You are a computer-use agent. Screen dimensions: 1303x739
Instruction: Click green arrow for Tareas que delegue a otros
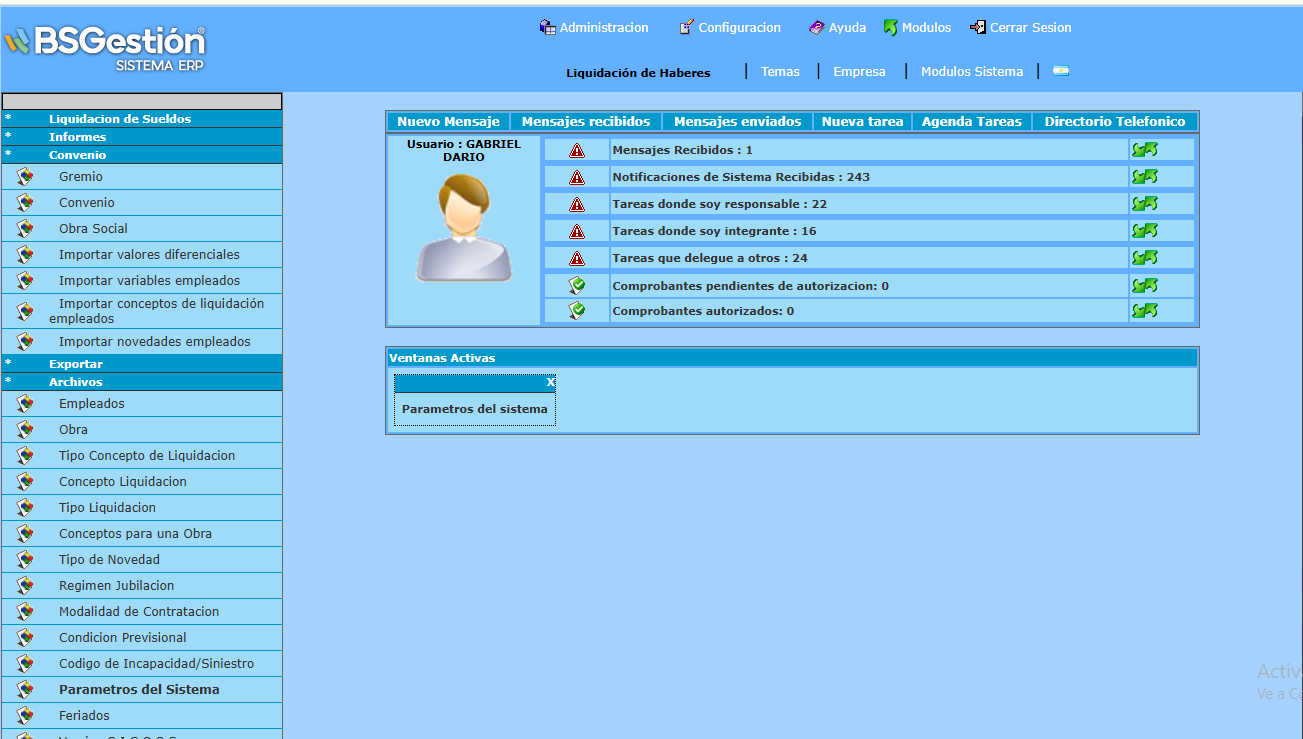(x=1145, y=257)
